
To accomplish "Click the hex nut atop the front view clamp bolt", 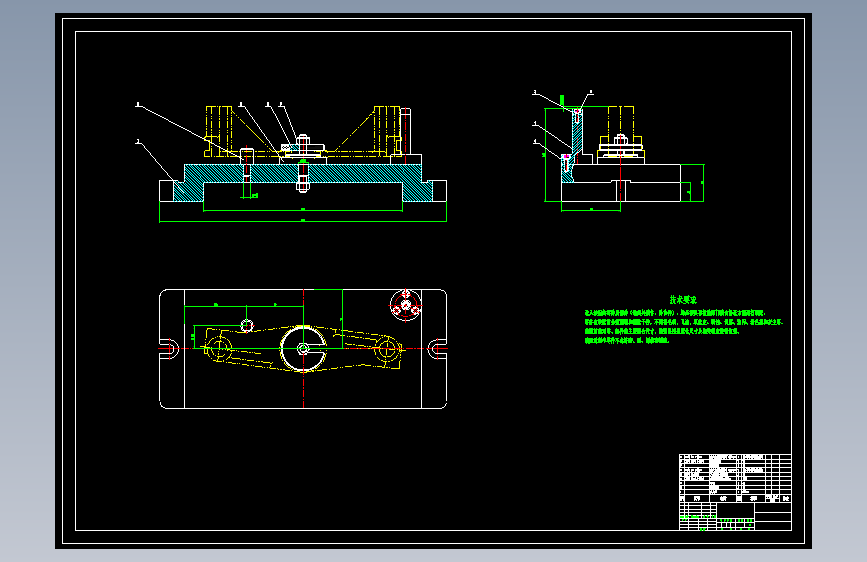I will (x=302, y=139).
